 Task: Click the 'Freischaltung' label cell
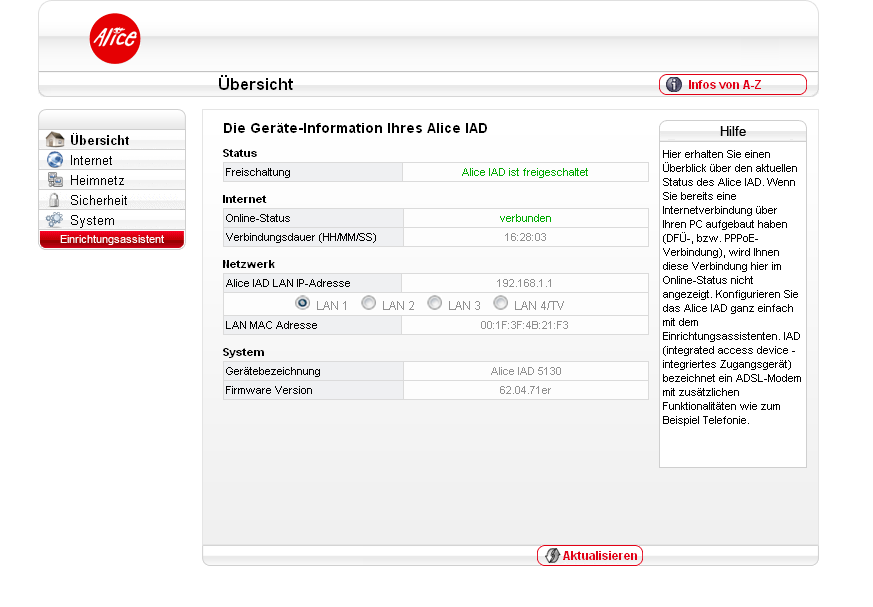click(313, 172)
